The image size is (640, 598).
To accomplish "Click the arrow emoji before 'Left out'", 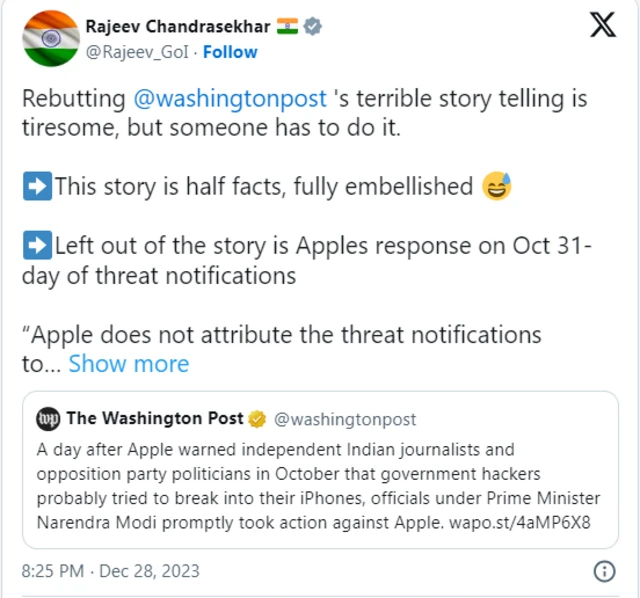I will point(36,247).
